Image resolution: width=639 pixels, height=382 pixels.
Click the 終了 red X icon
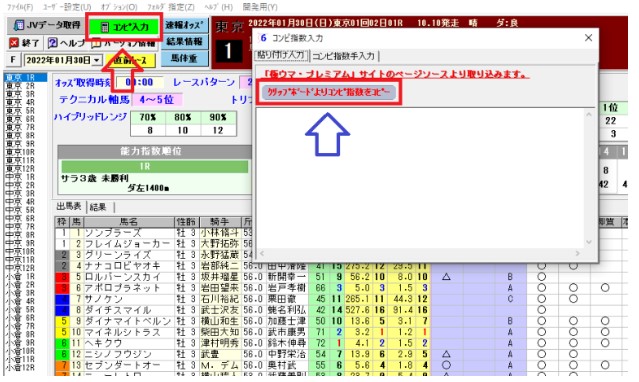[14, 43]
